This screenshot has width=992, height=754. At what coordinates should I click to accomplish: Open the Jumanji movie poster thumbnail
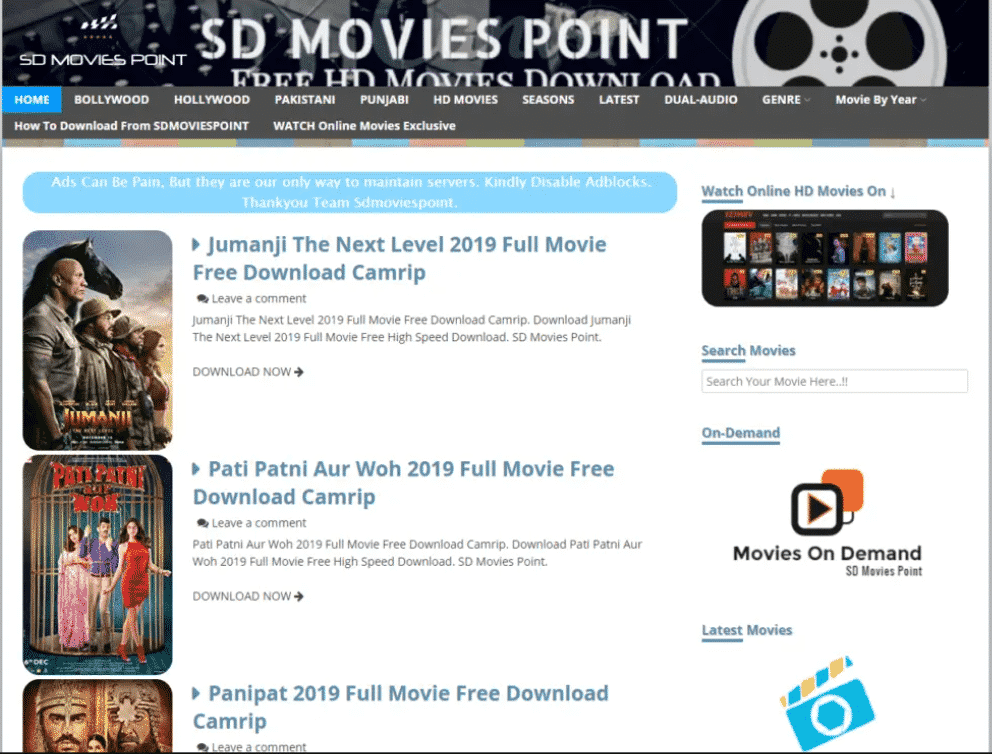(x=97, y=340)
